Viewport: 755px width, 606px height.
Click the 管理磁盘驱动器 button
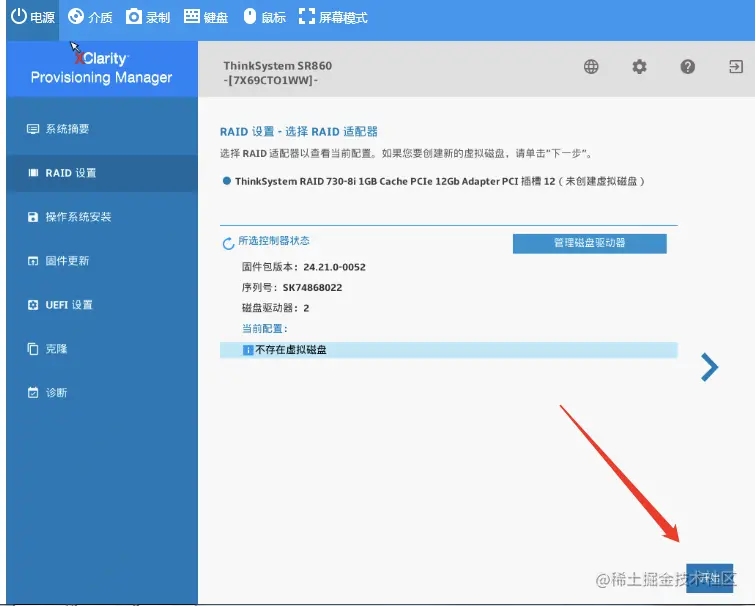click(589, 243)
